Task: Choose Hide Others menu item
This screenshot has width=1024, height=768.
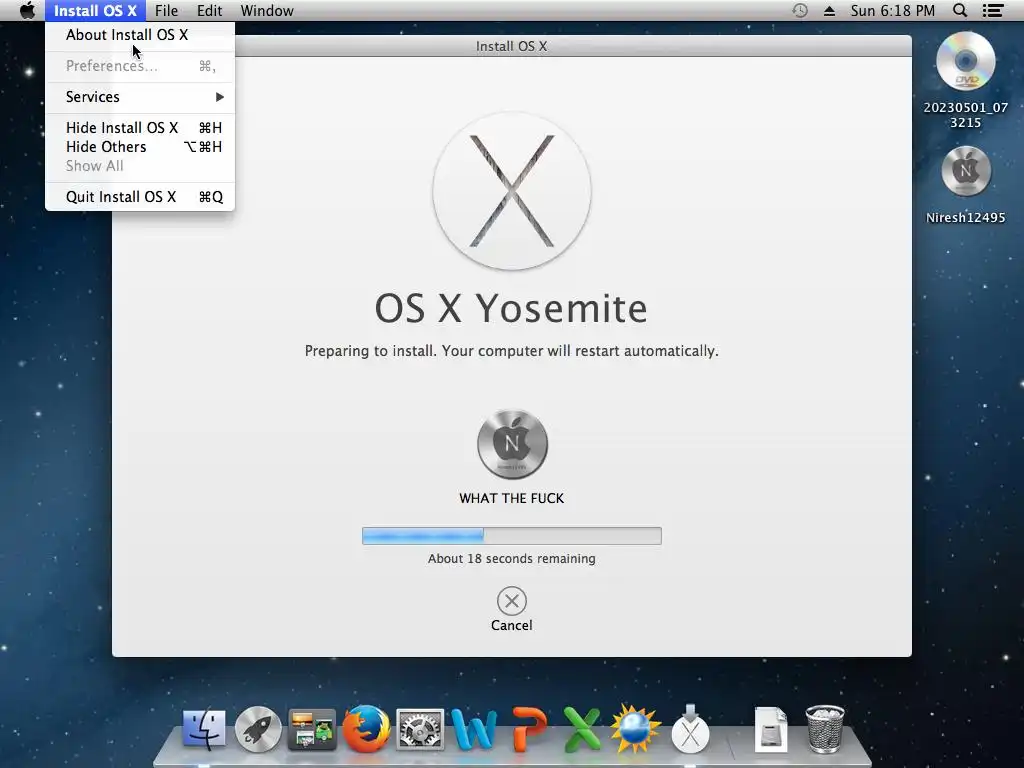Action: [x=140, y=147]
